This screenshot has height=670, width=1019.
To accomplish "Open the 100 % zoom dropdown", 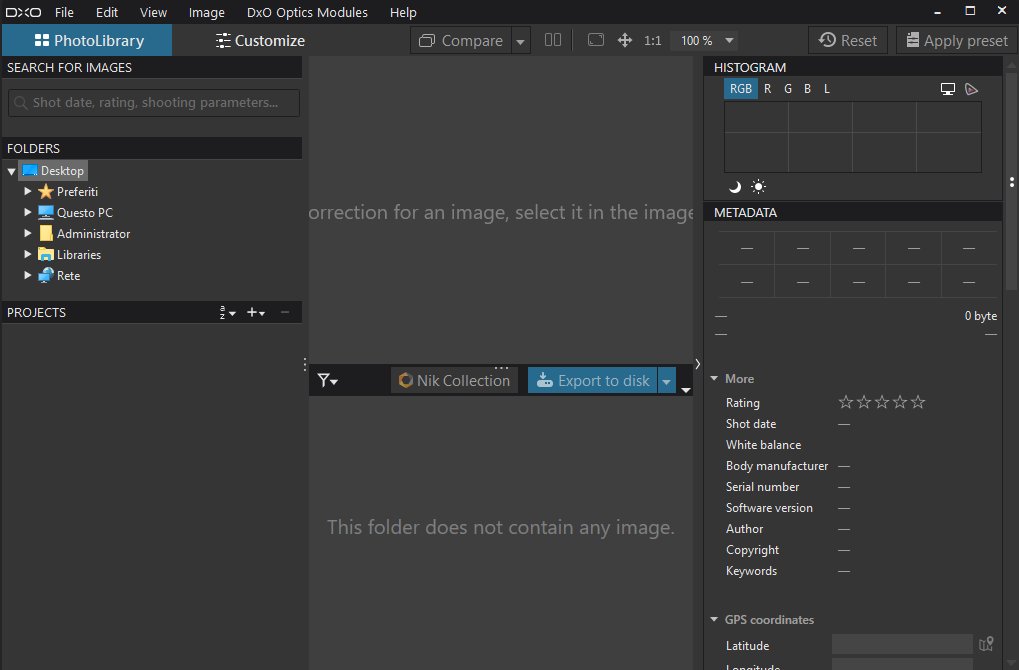I will [x=706, y=40].
